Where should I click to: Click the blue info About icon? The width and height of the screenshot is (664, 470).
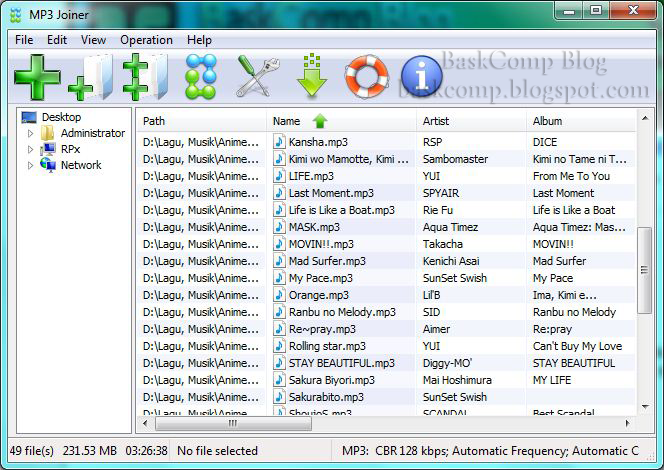(421, 77)
